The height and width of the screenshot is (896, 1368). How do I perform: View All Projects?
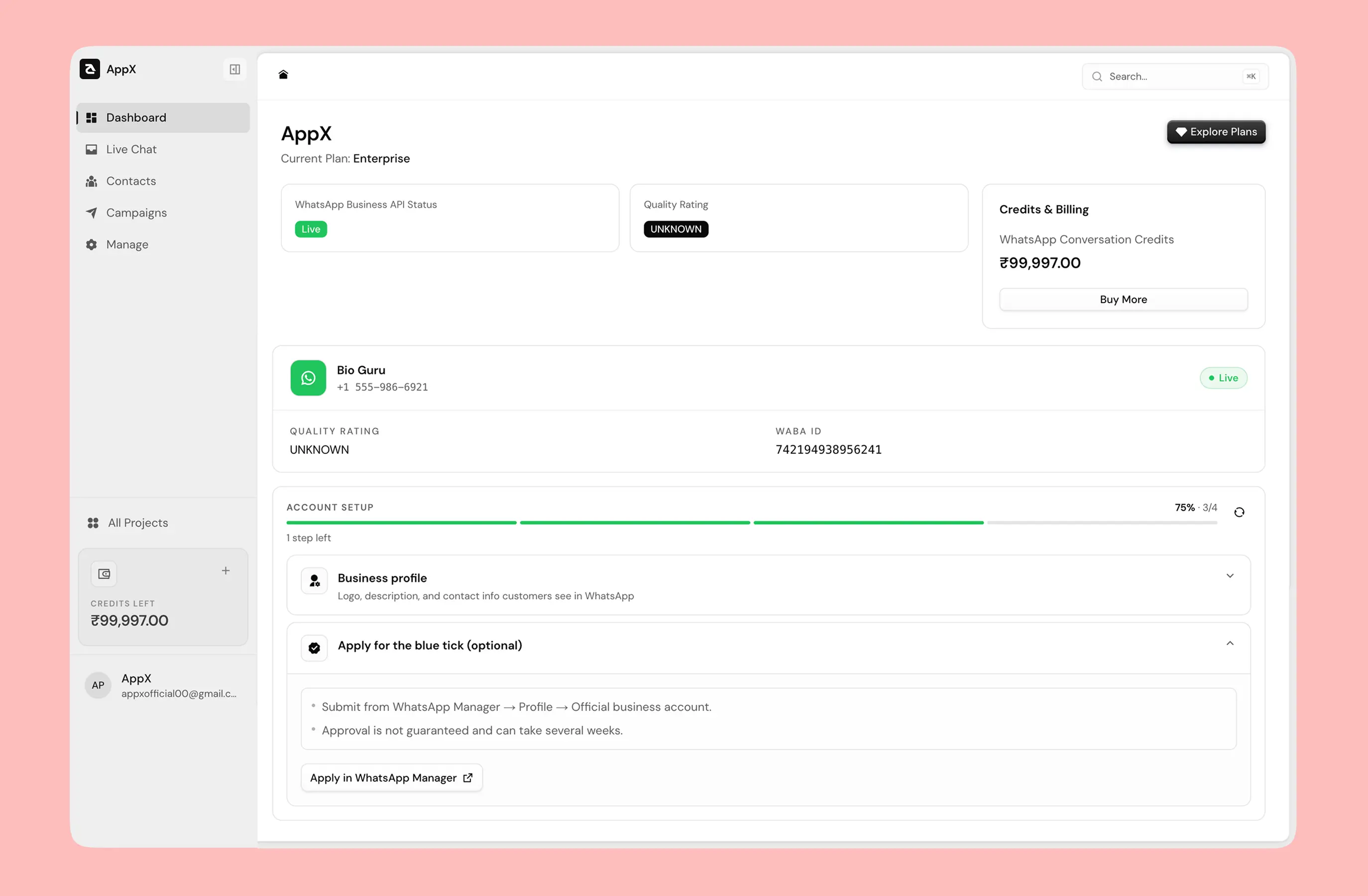coord(163,523)
